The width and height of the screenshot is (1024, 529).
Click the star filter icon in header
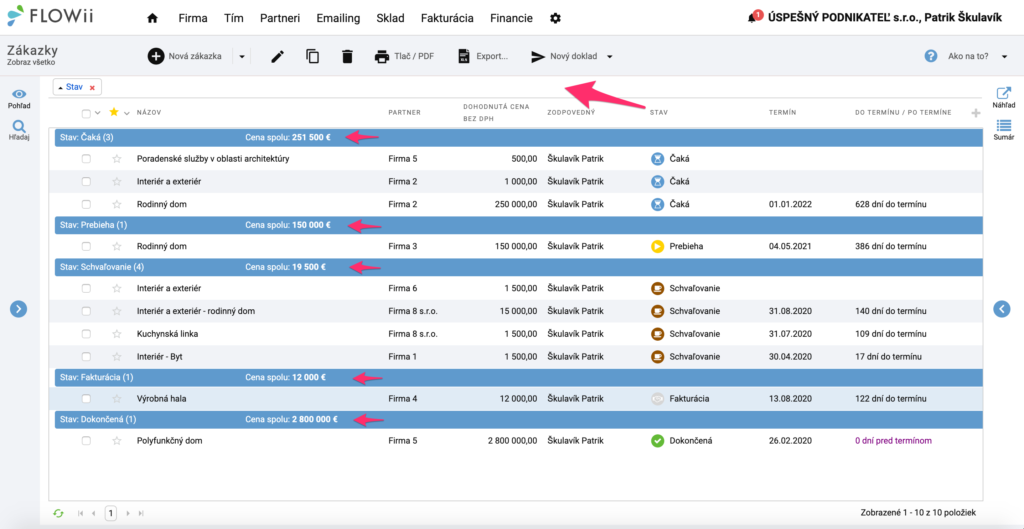click(x=114, y=112)
